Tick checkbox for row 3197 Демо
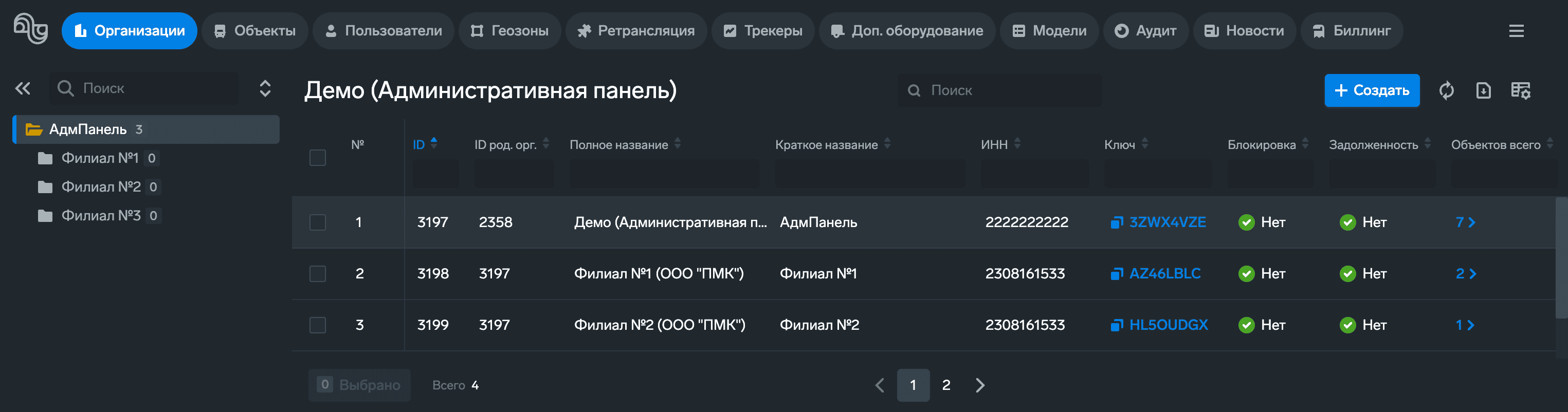The height and width of the screenshot is (412, 1568). point(318,223)
